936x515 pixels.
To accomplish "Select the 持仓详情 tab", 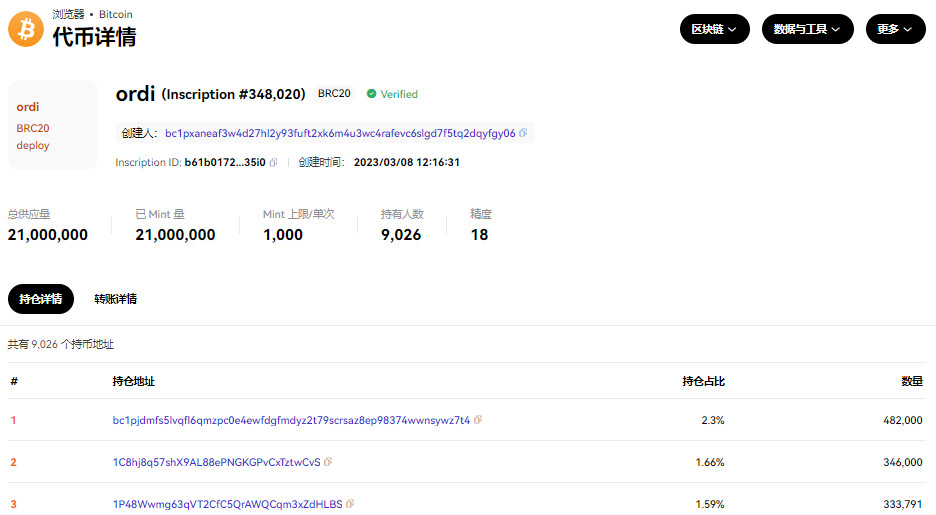I will [x=41, y=299].
